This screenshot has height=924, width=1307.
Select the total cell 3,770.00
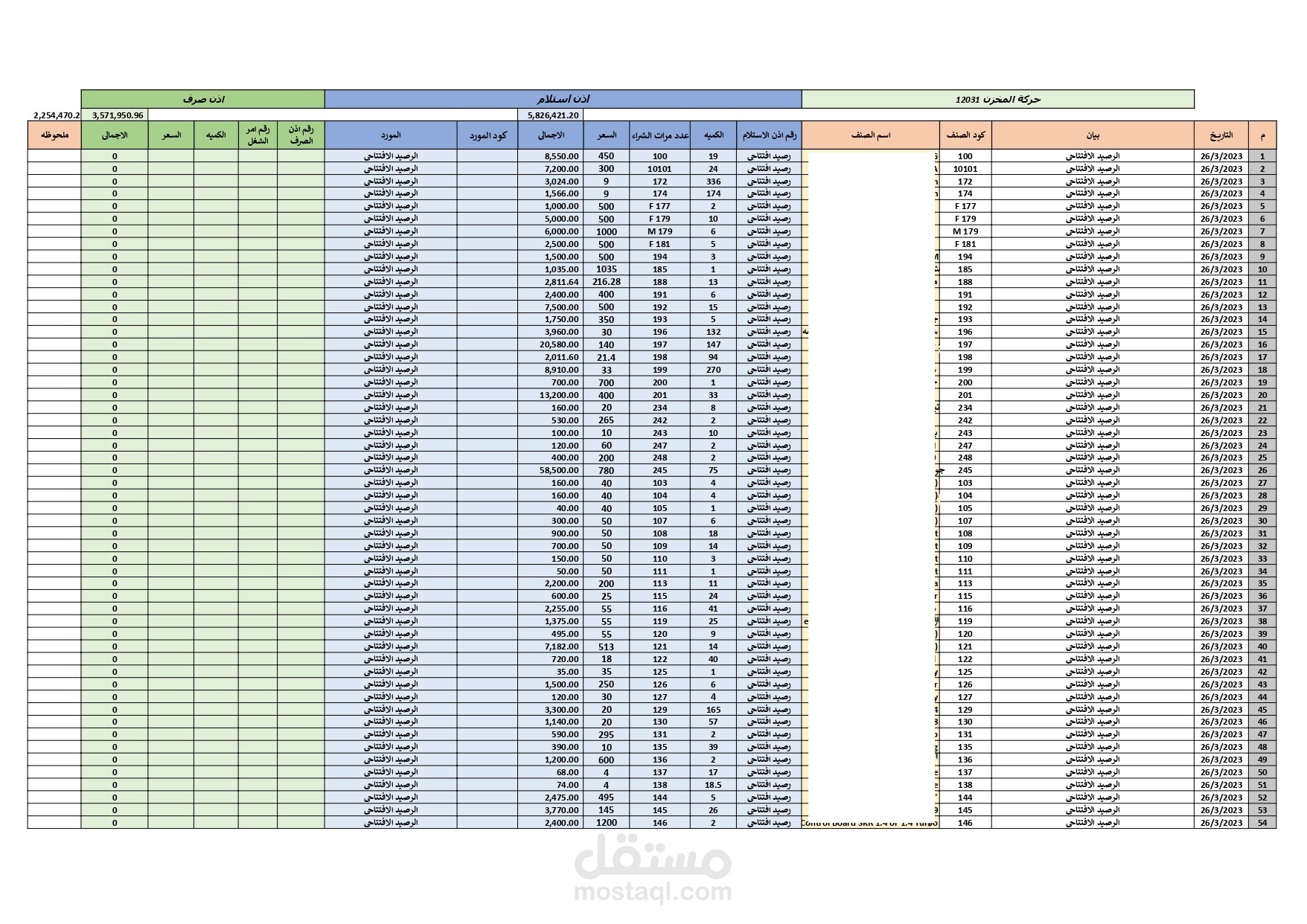click(551, 809)
